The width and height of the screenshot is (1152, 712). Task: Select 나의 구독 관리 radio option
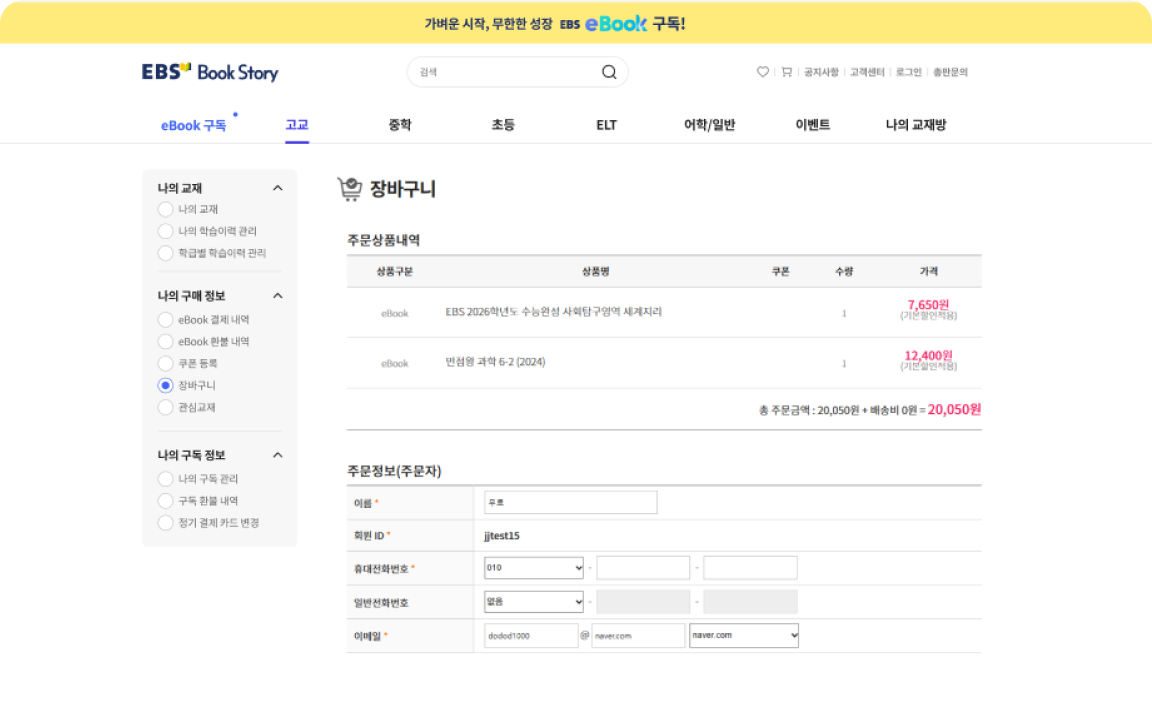tap(165, 479)
